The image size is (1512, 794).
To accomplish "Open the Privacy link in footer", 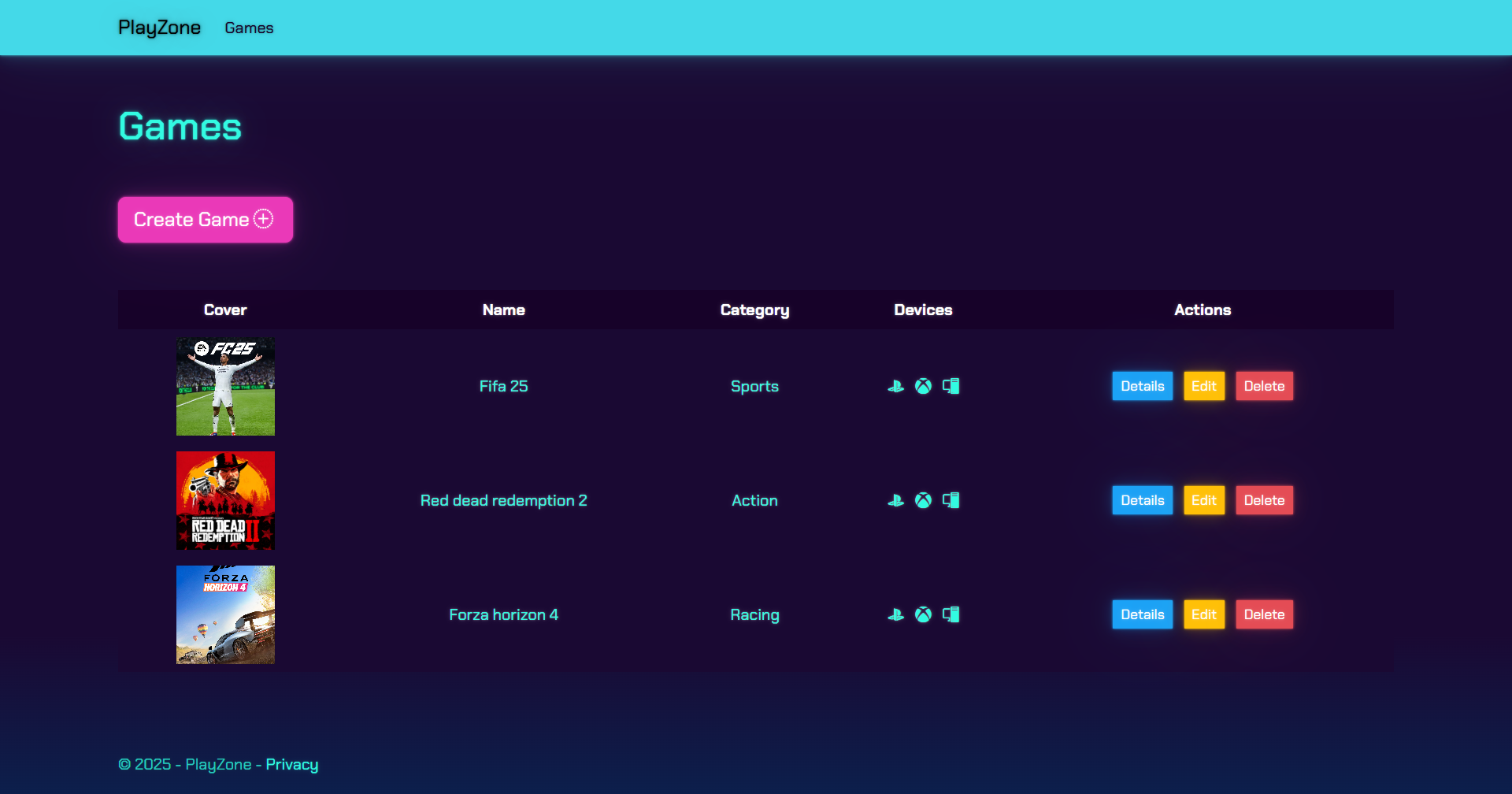I will click(292, 764).
